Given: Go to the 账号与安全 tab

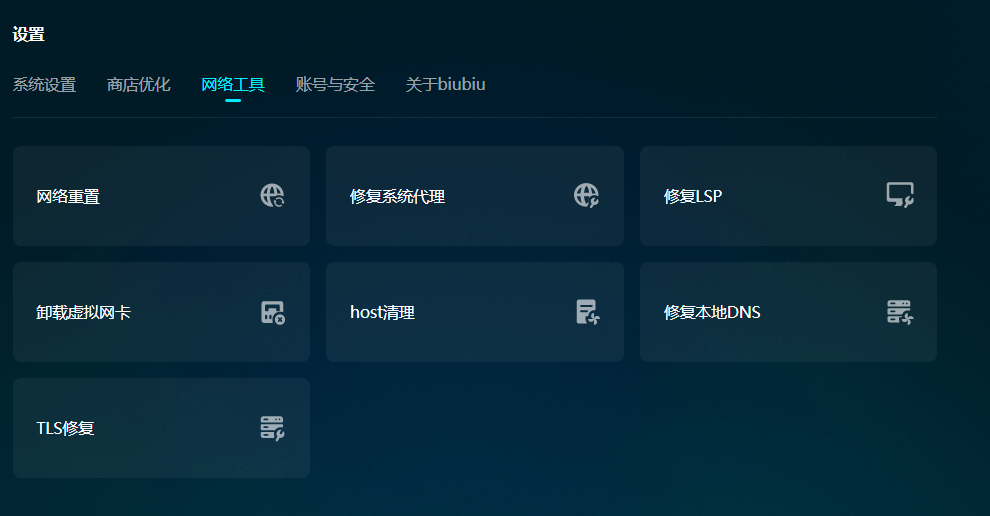Looking at the screenshot, I should [x=335, y=85].
